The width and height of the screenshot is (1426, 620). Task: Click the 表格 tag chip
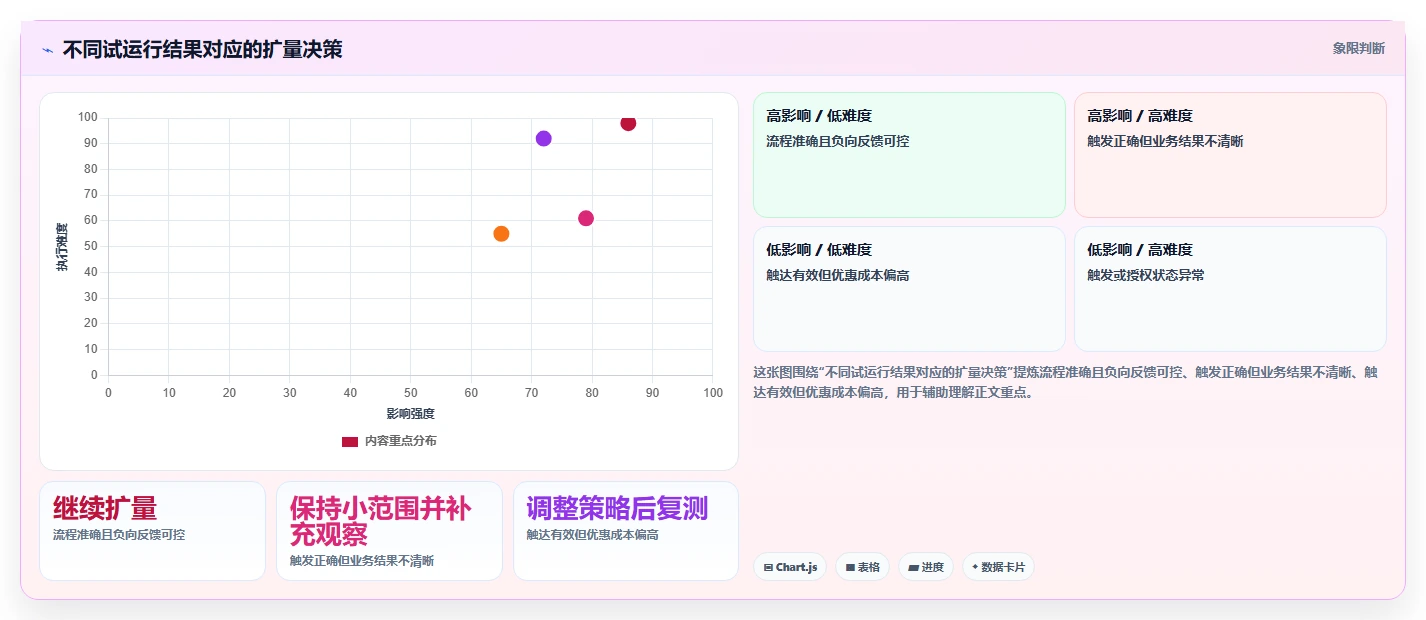tap(862, 567)
